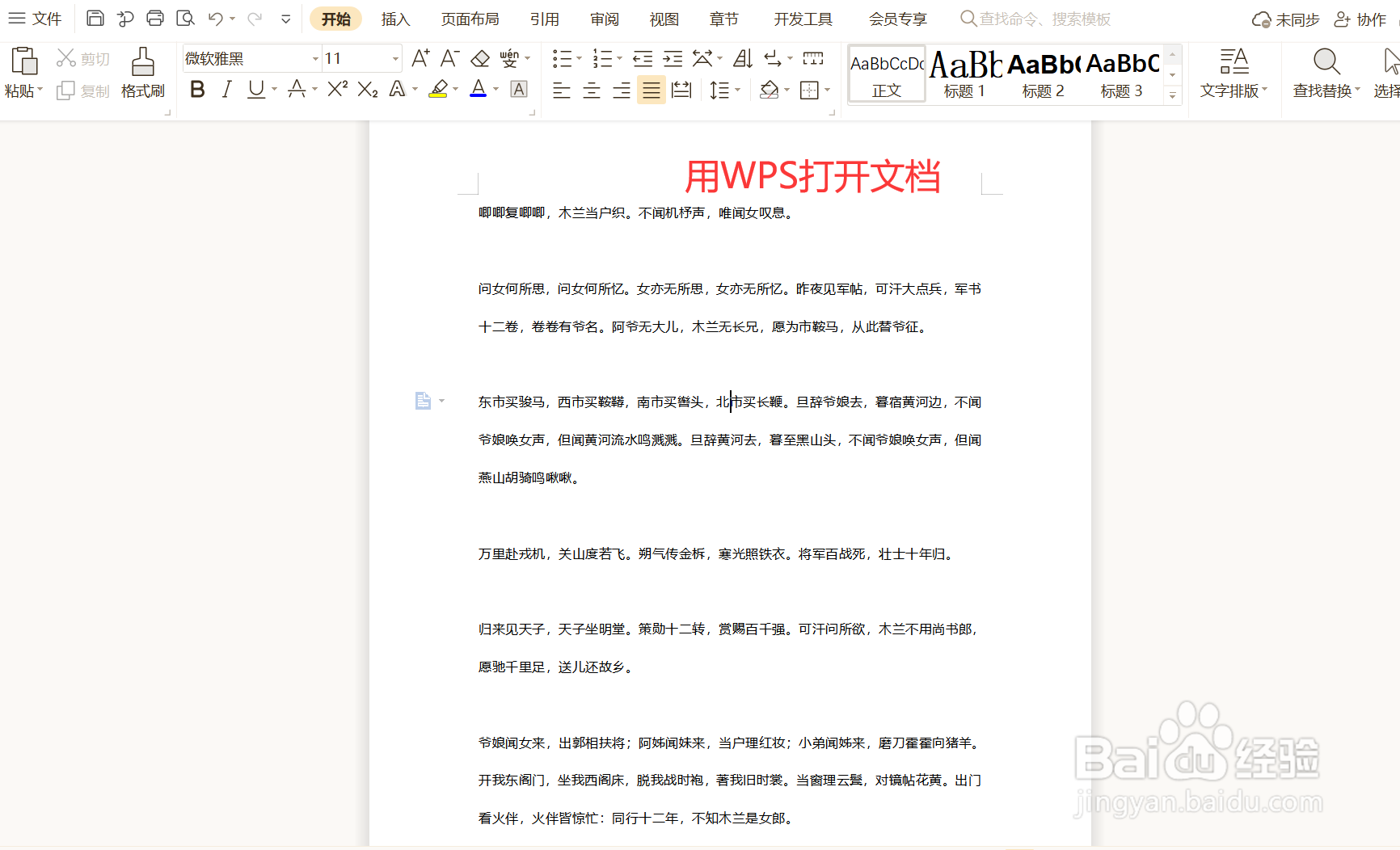The height and width of the screenshot is (850, 1400).
Task: Expand the borders dropdown arrow
Action: [x=827, y=90]
